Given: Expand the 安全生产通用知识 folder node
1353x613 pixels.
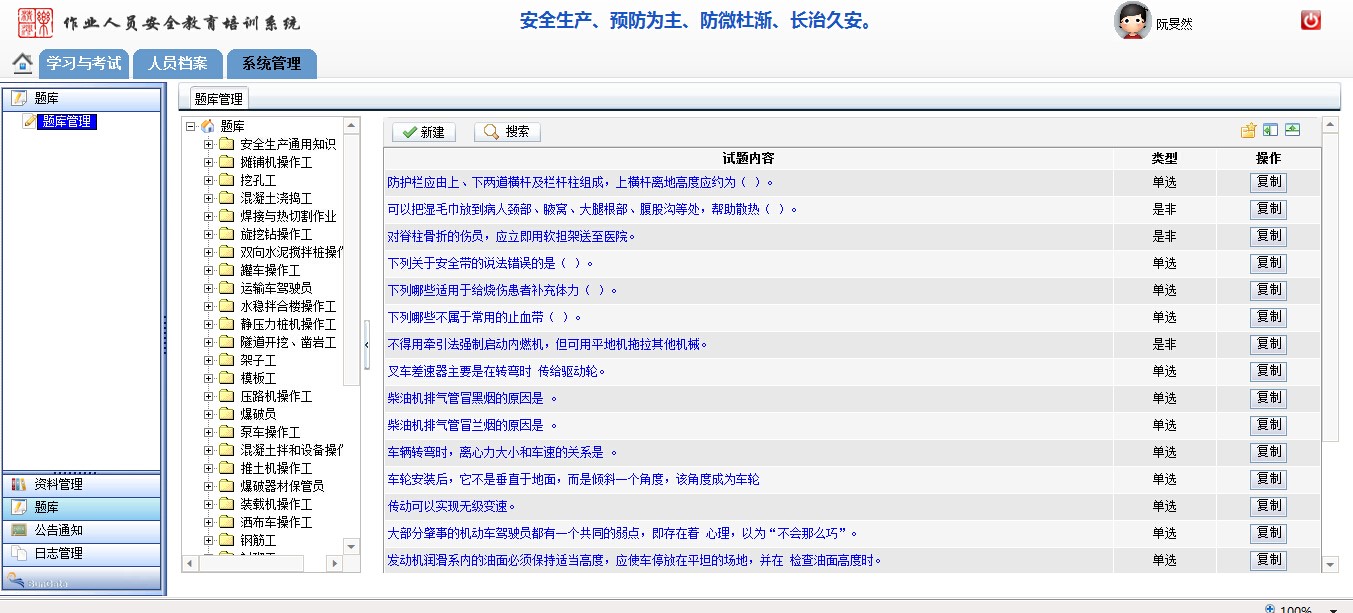Looking at the screenshot, I should [x=209, y=144].
